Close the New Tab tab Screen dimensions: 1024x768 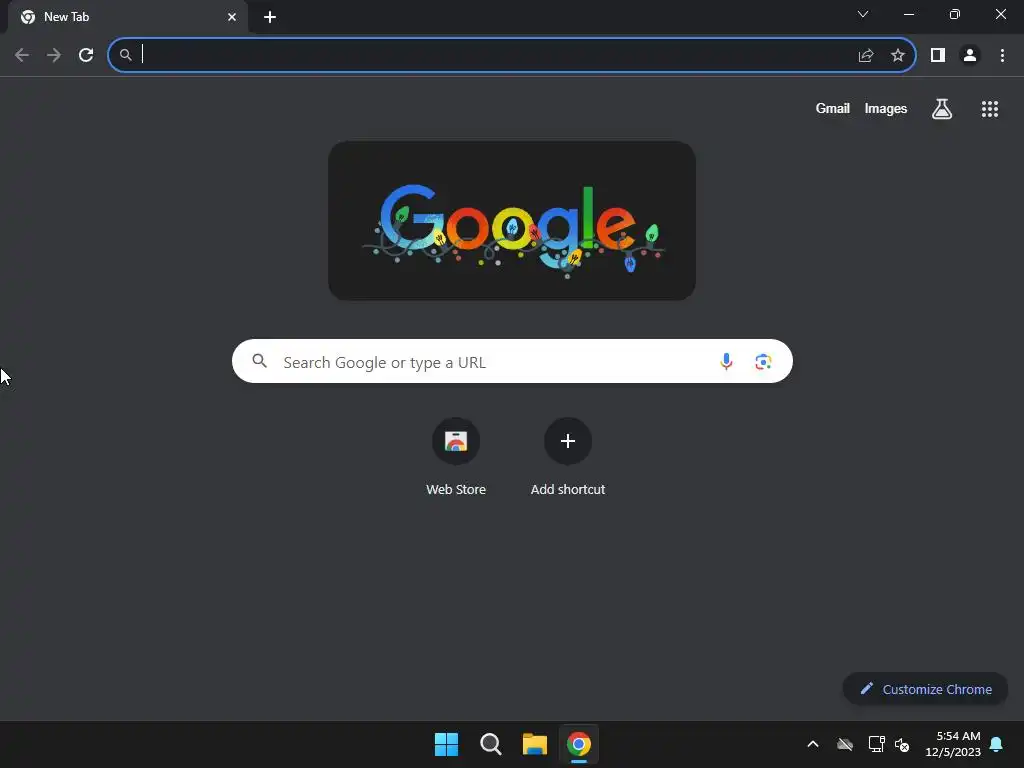(x=232, y=17)
